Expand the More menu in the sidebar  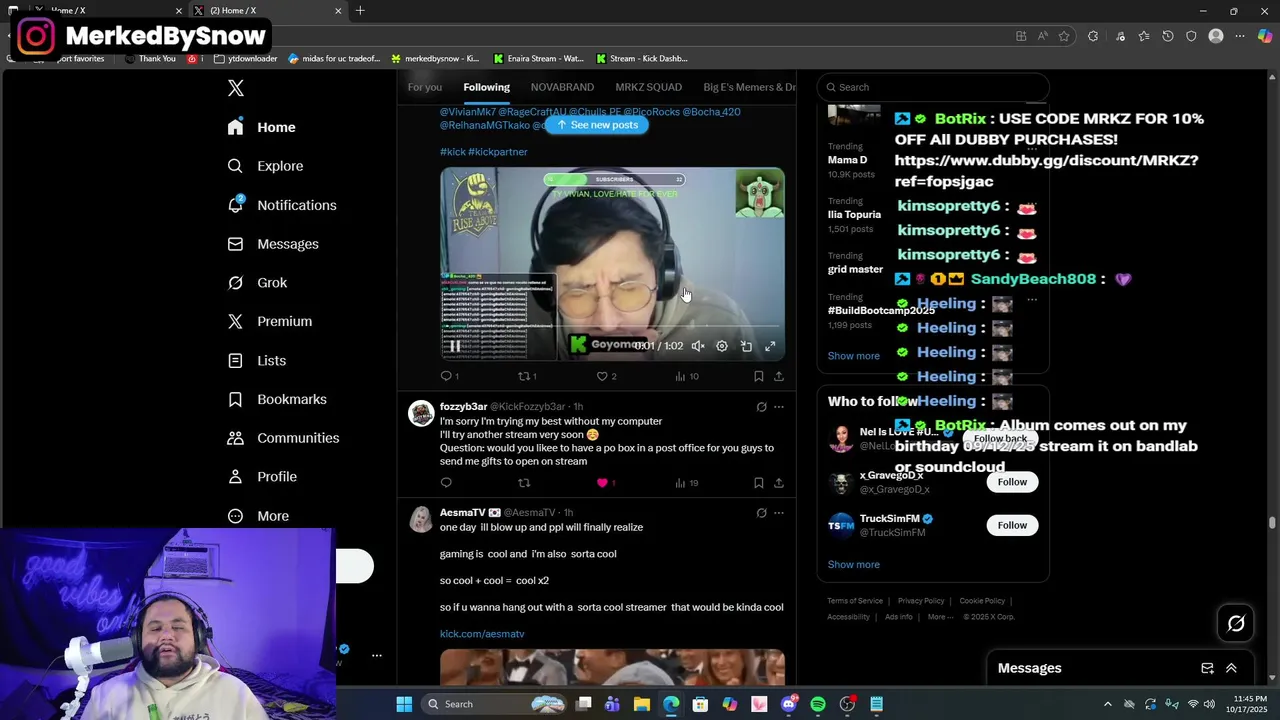pos(259,516)
